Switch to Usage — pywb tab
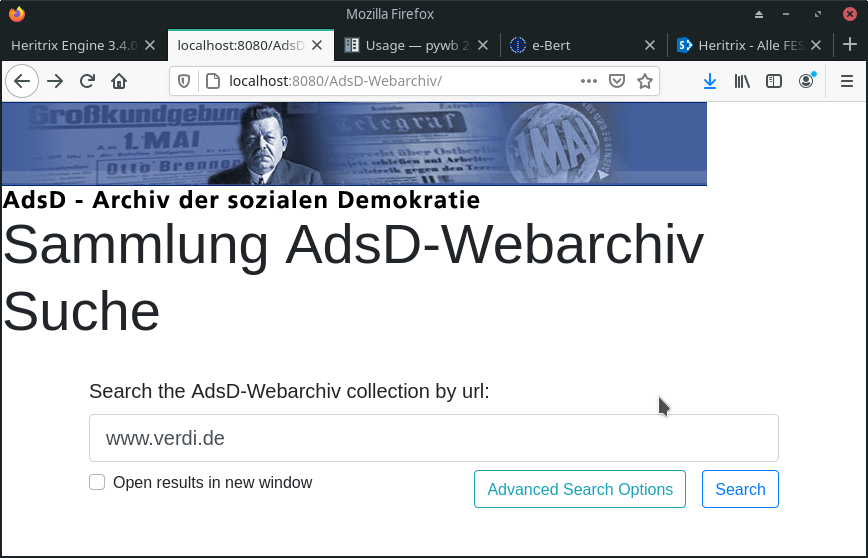The width and height of the screenshot is (868, 558). pos(417,45)
